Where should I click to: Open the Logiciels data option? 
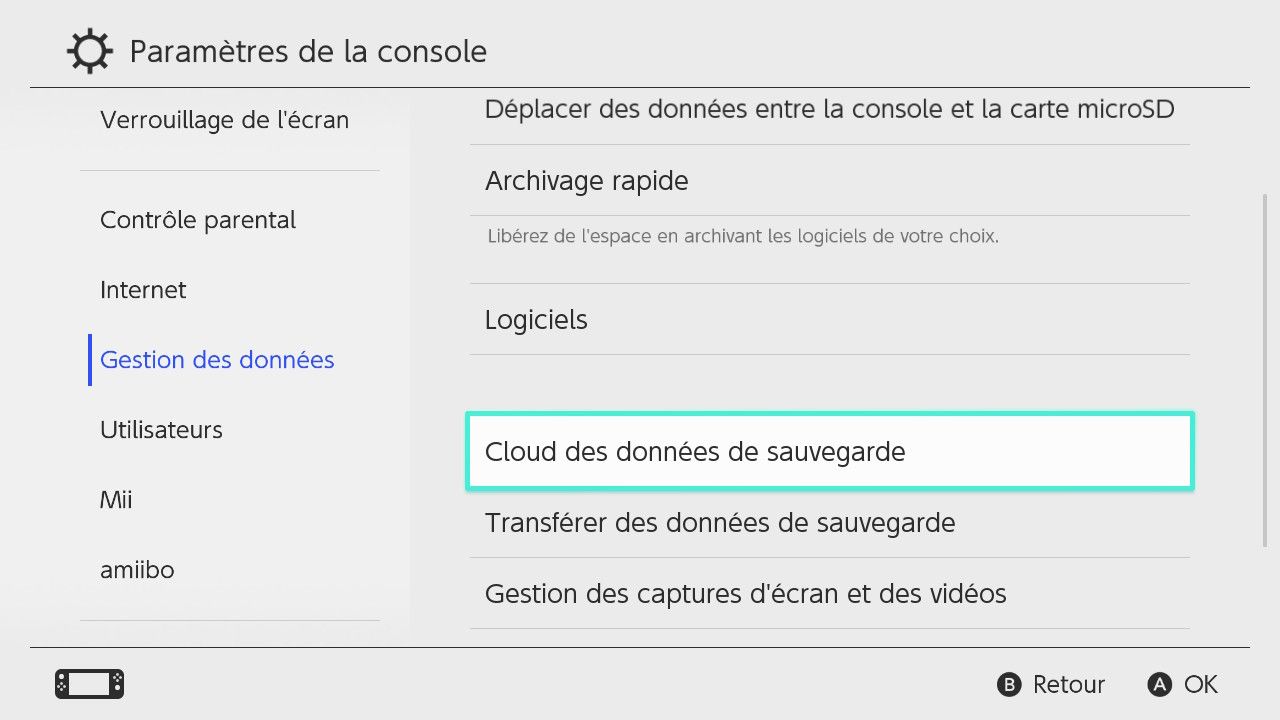[830, 320]
